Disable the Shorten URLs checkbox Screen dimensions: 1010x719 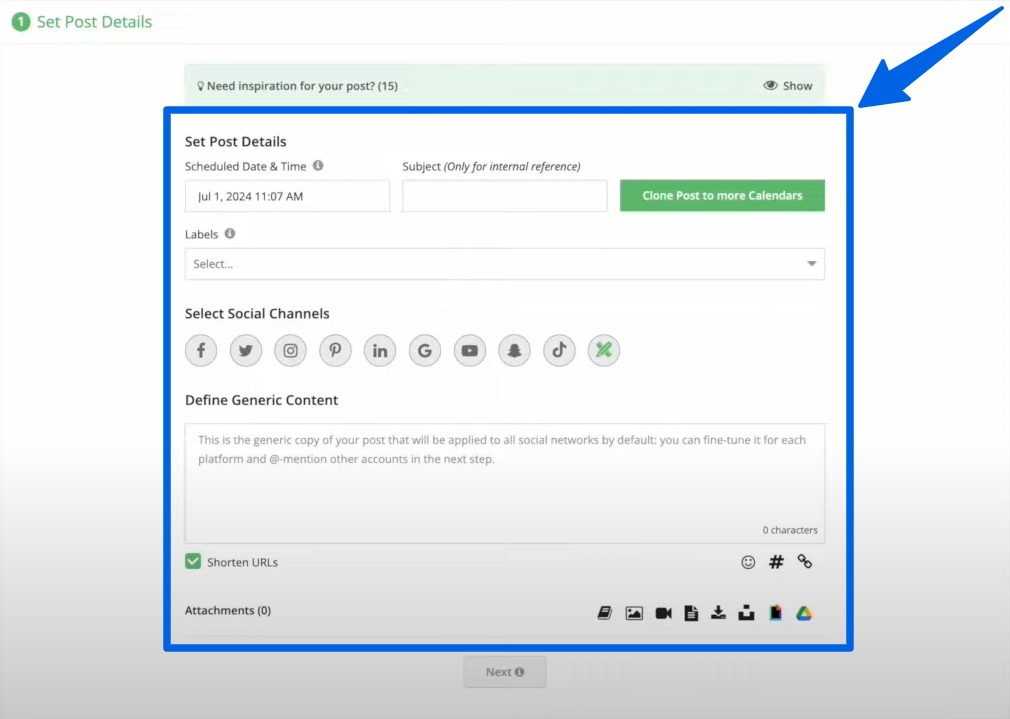click(x=192, y=562)
